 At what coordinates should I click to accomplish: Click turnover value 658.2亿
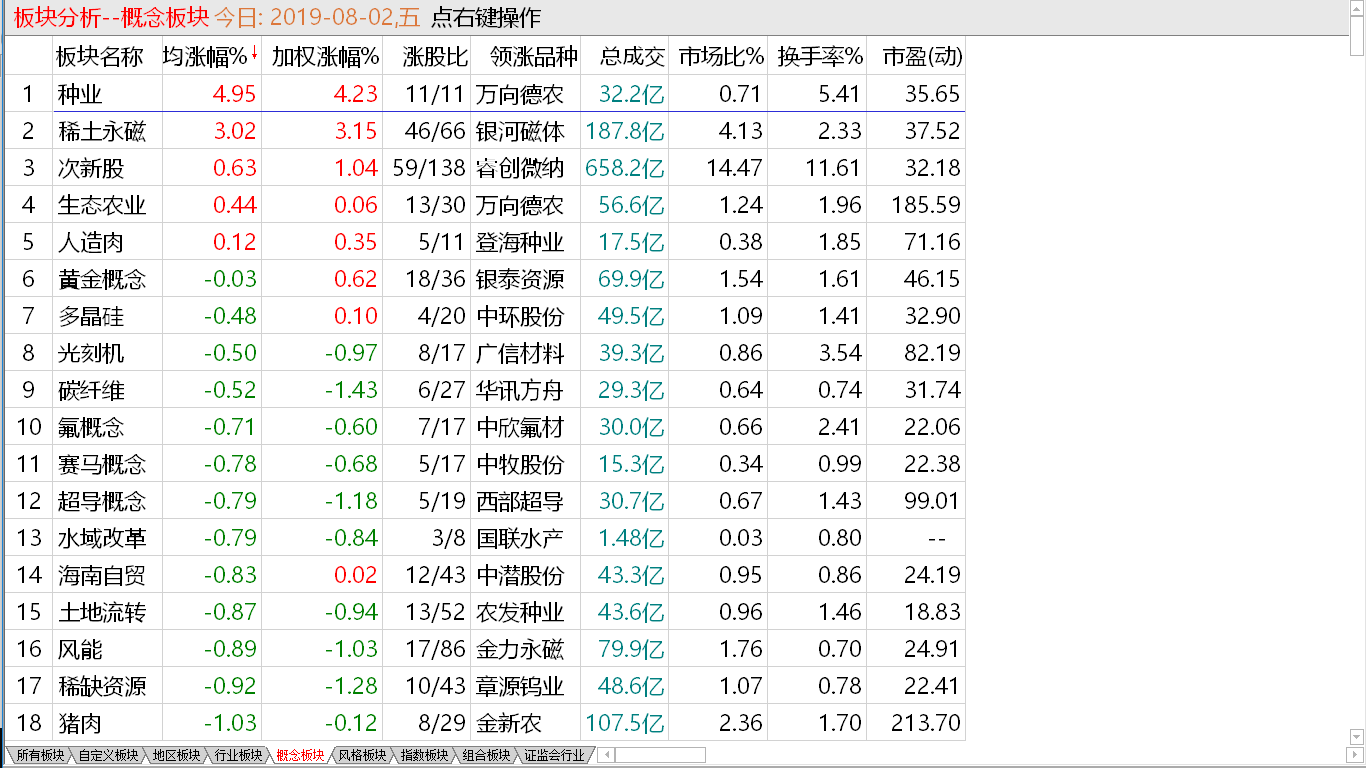point(625,168)
